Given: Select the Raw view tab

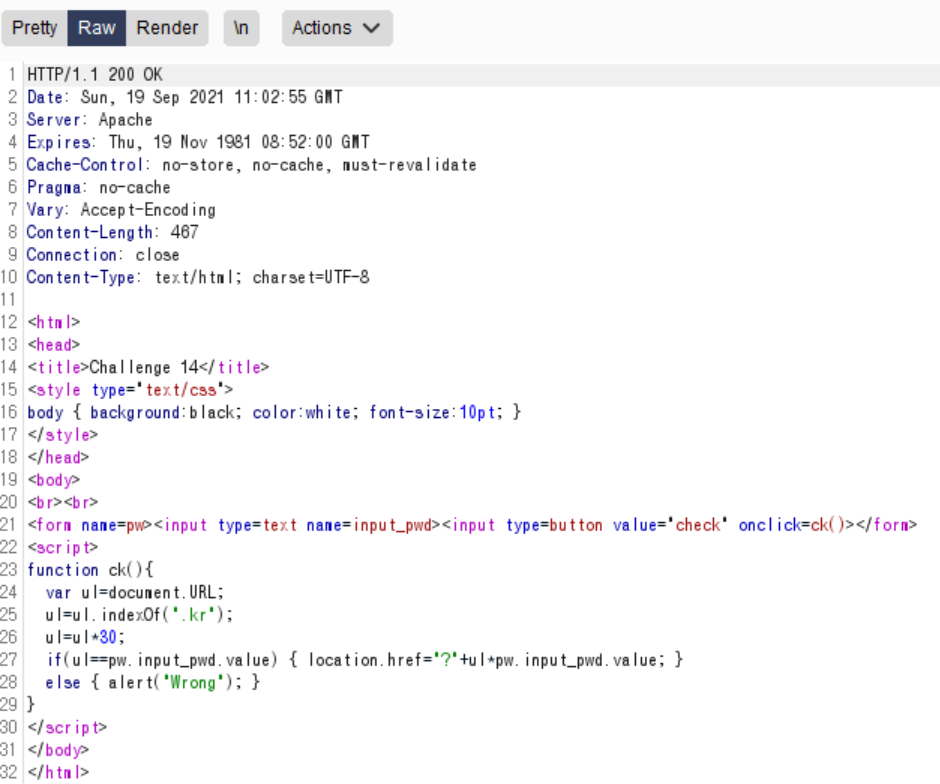Looking at the screenshot, I should [97, 28].
